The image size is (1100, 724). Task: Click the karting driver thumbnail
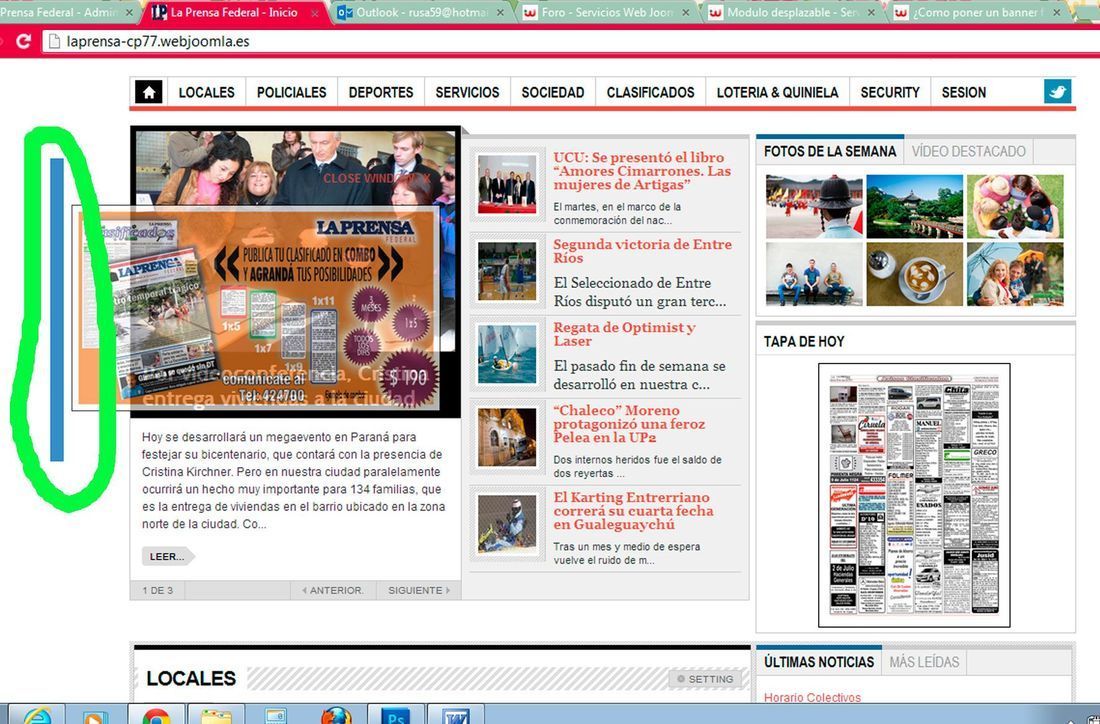pyautogui.click(x=507, y=523)
